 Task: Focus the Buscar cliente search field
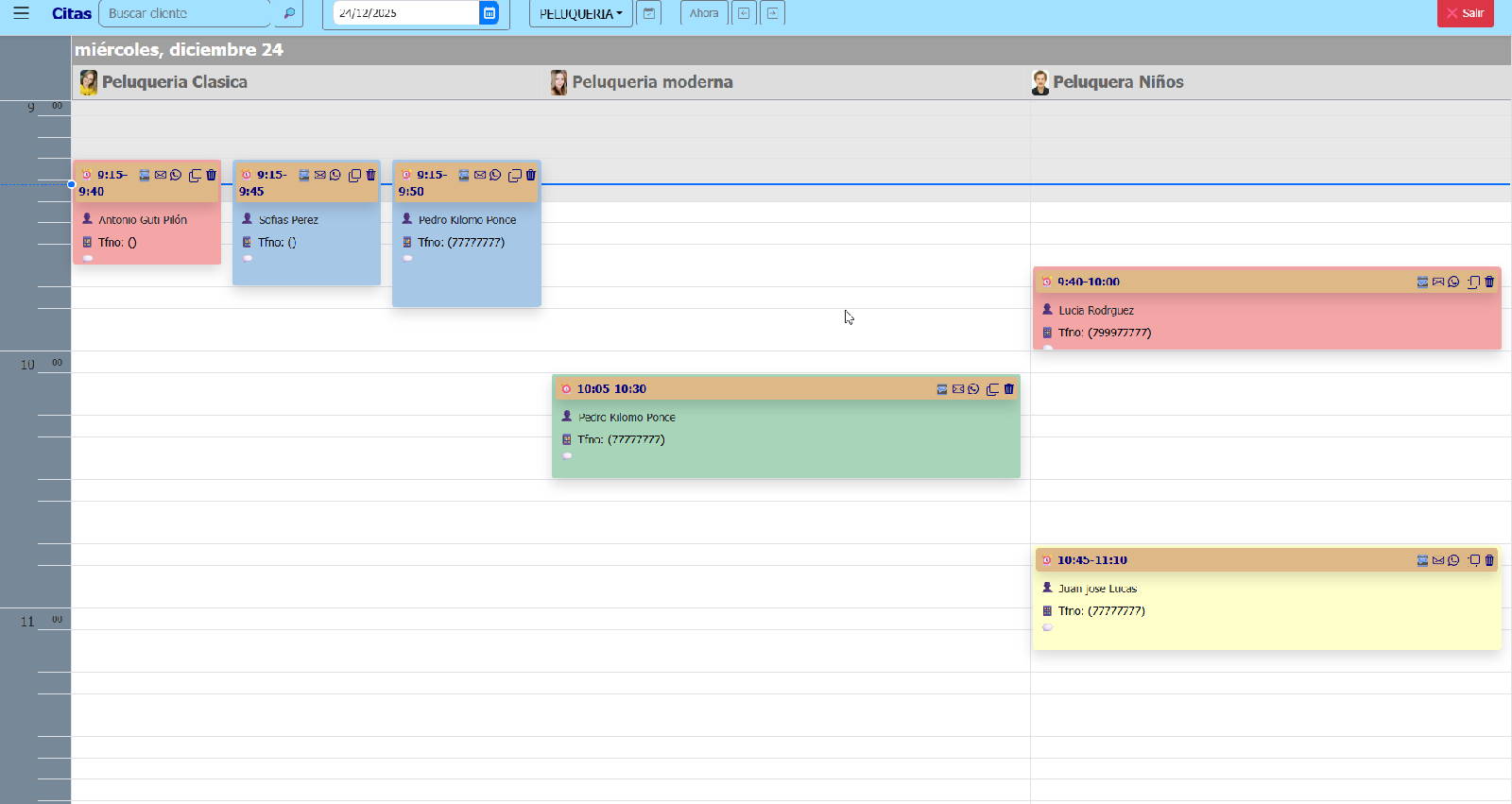[x=184, y=13]
